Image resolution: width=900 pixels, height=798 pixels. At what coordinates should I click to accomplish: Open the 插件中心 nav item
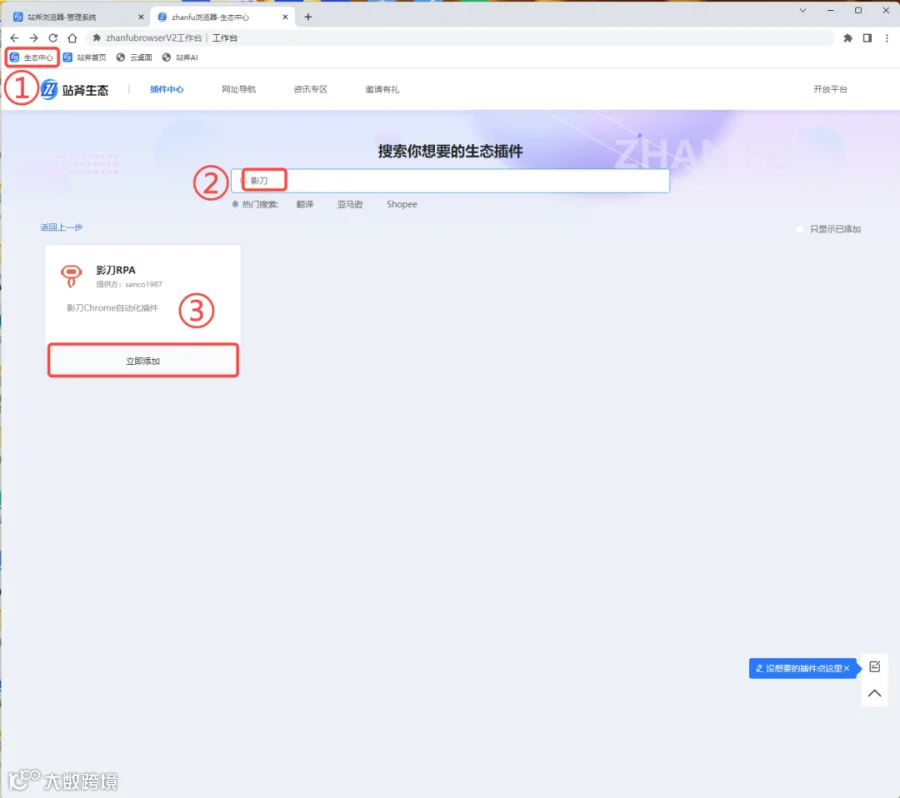[x=166, y=89]
